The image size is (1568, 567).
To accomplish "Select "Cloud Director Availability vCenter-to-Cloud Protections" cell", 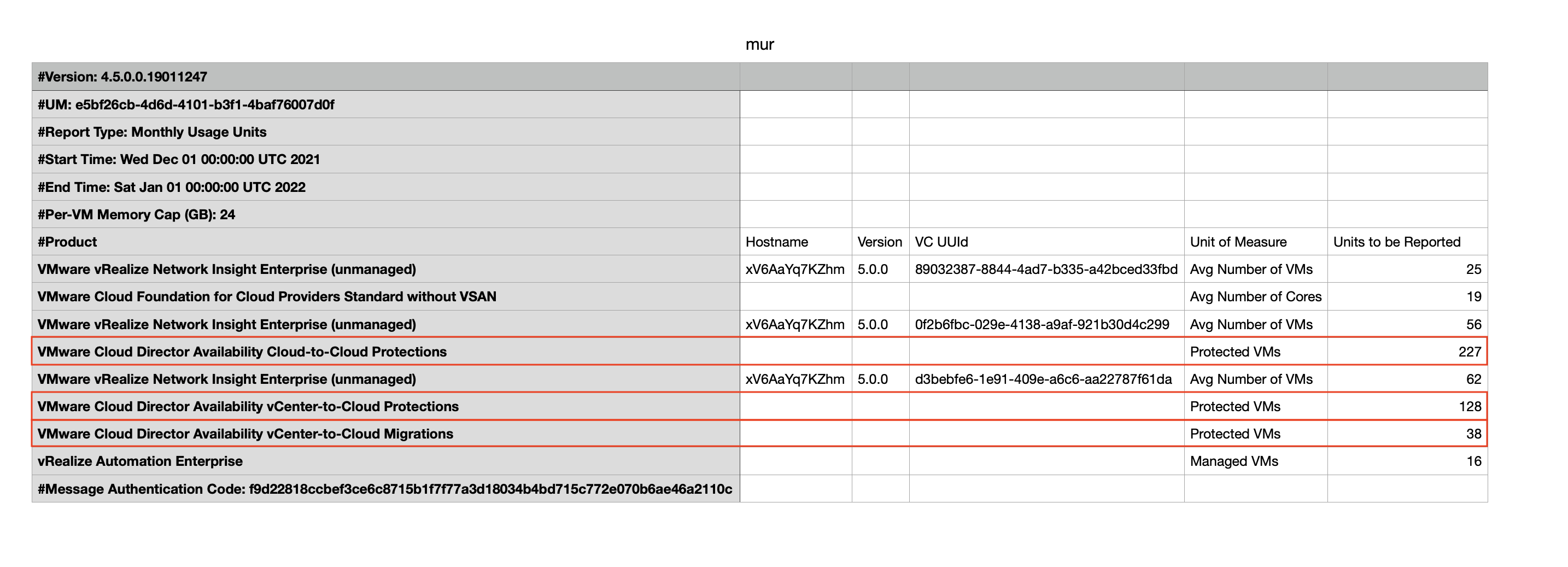I will [x=386, y=406].
